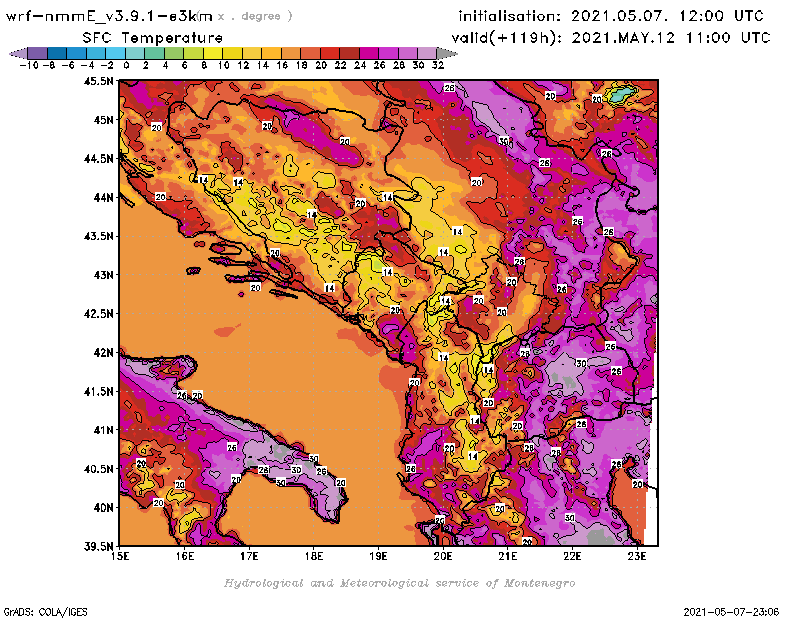Click the magenta legend swatch between 24 and 26

368,53
